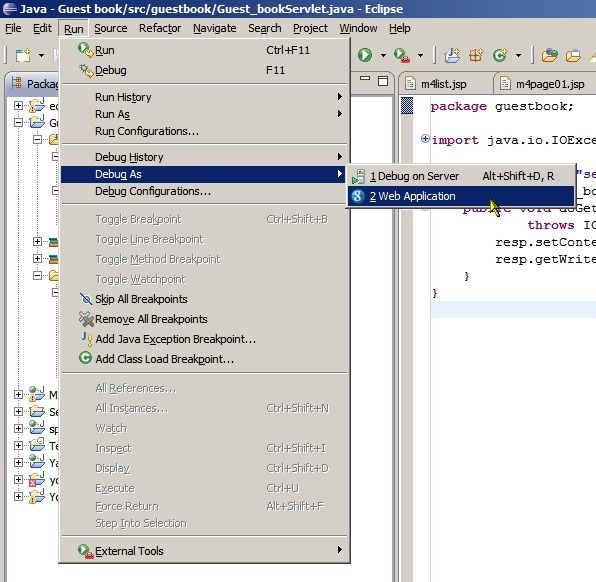Open the Refactor menu

(x=160, y=28)
